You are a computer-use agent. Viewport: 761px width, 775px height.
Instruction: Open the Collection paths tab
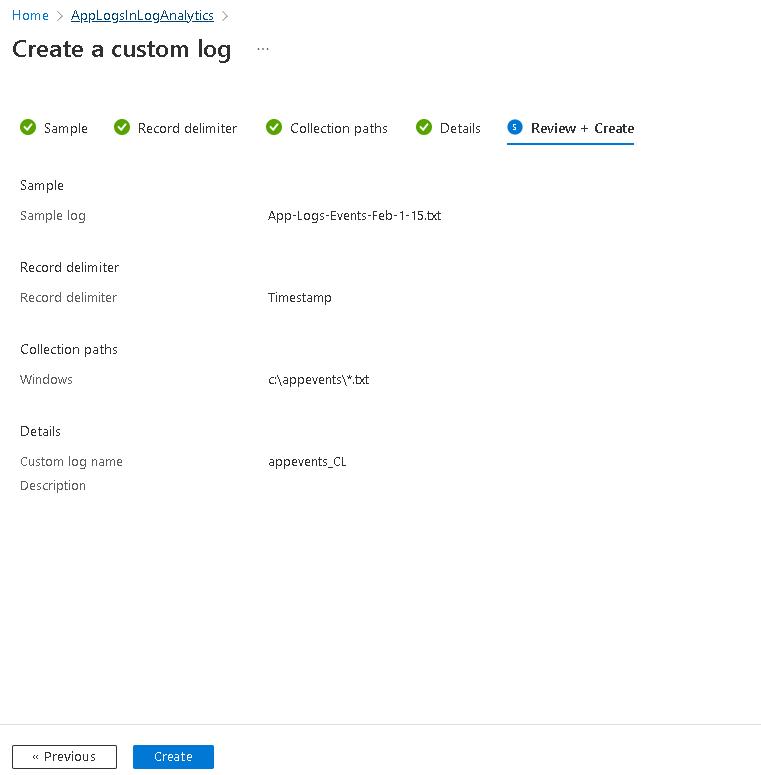[339, 128]
